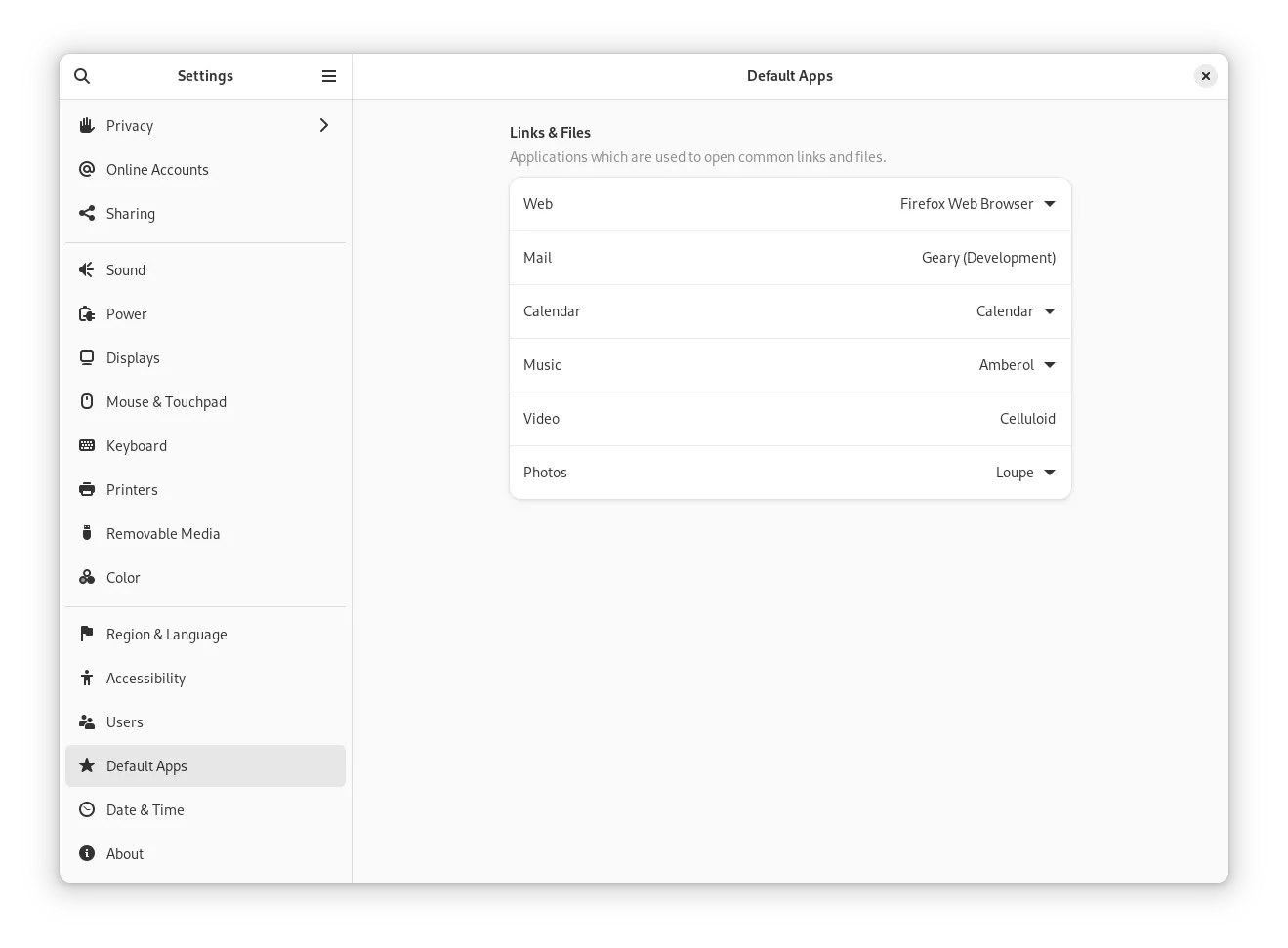The image size is (1288, 948).
Task: Expand the Privacy submenu chevron
Action: [x=324, y=125]
